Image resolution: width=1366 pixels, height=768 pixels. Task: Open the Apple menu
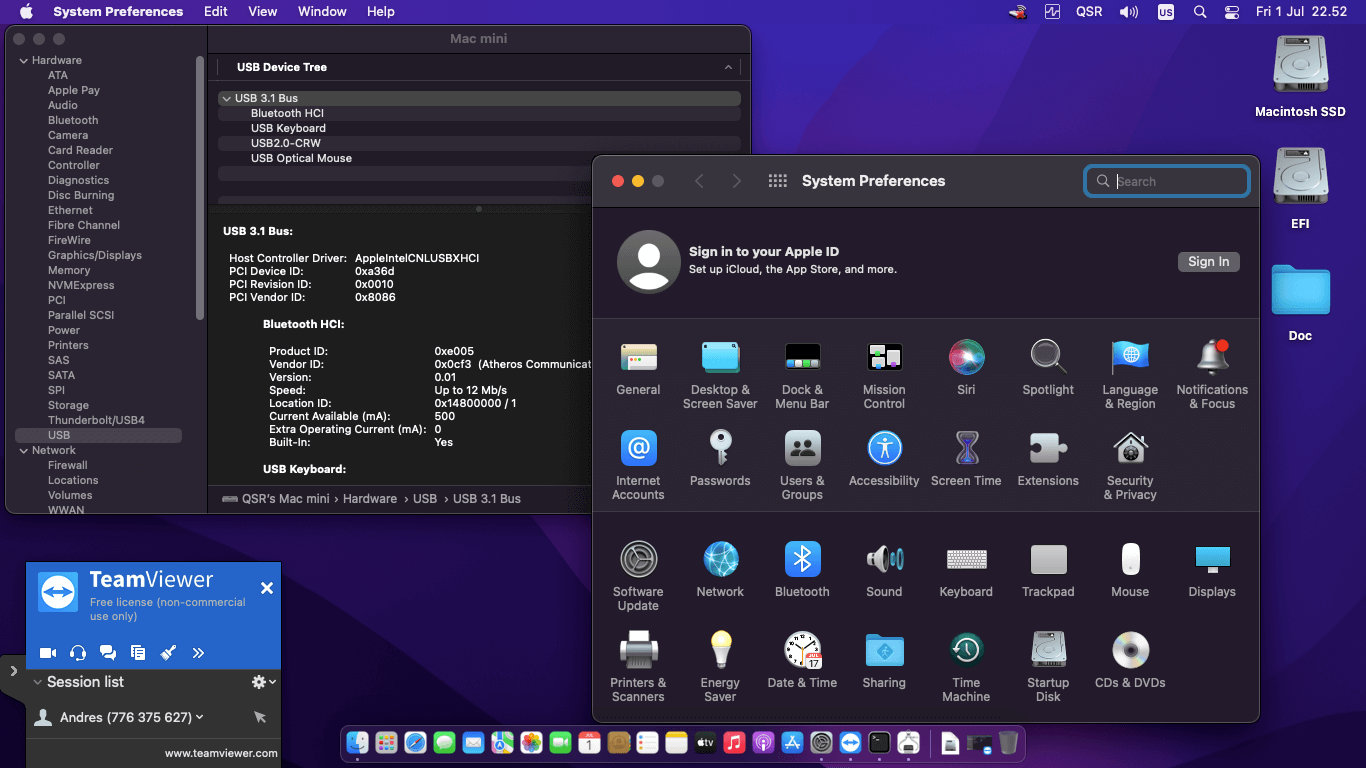(x=25, y=11)
